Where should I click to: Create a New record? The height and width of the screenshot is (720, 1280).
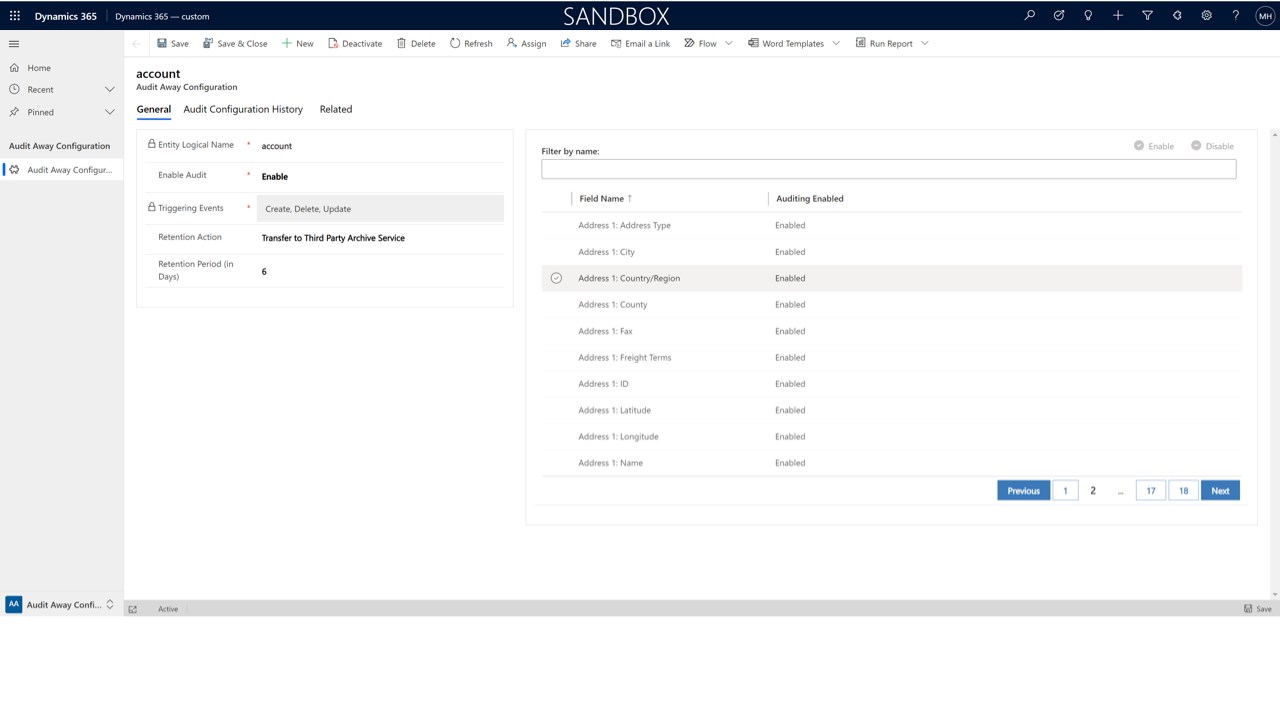(x=297, y=44)
